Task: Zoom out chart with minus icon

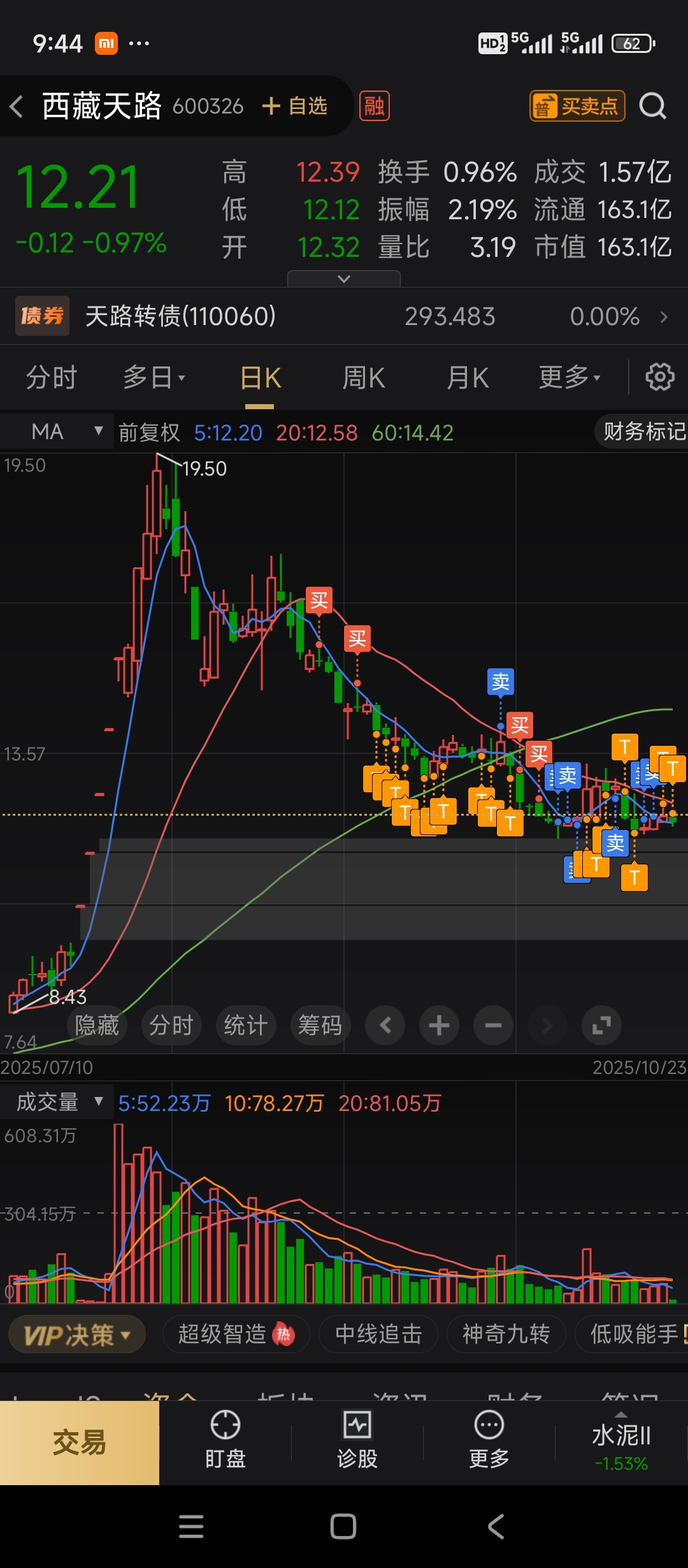Action: [493, 1026]
